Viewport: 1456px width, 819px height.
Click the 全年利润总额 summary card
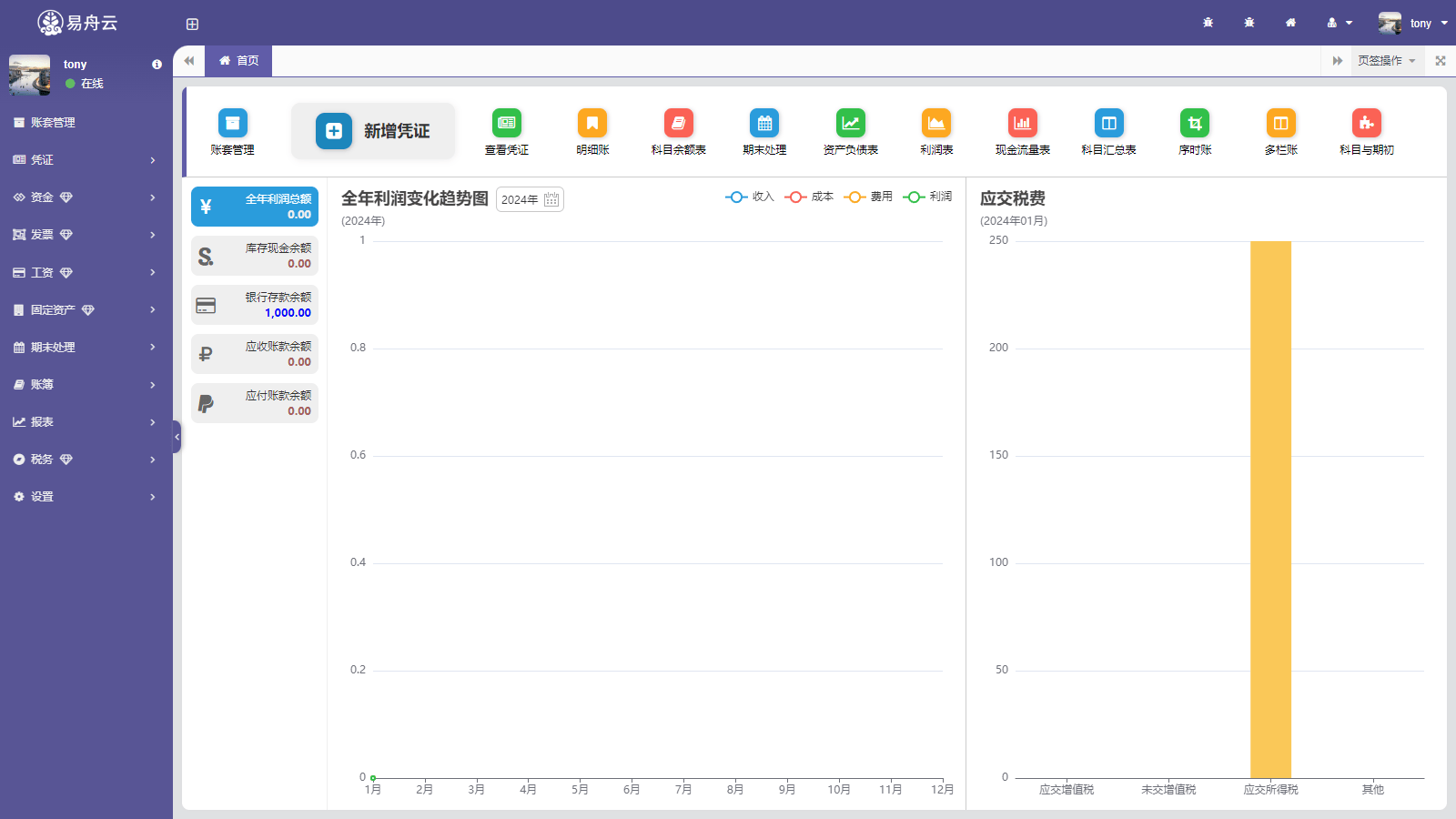tap(255, 207)
